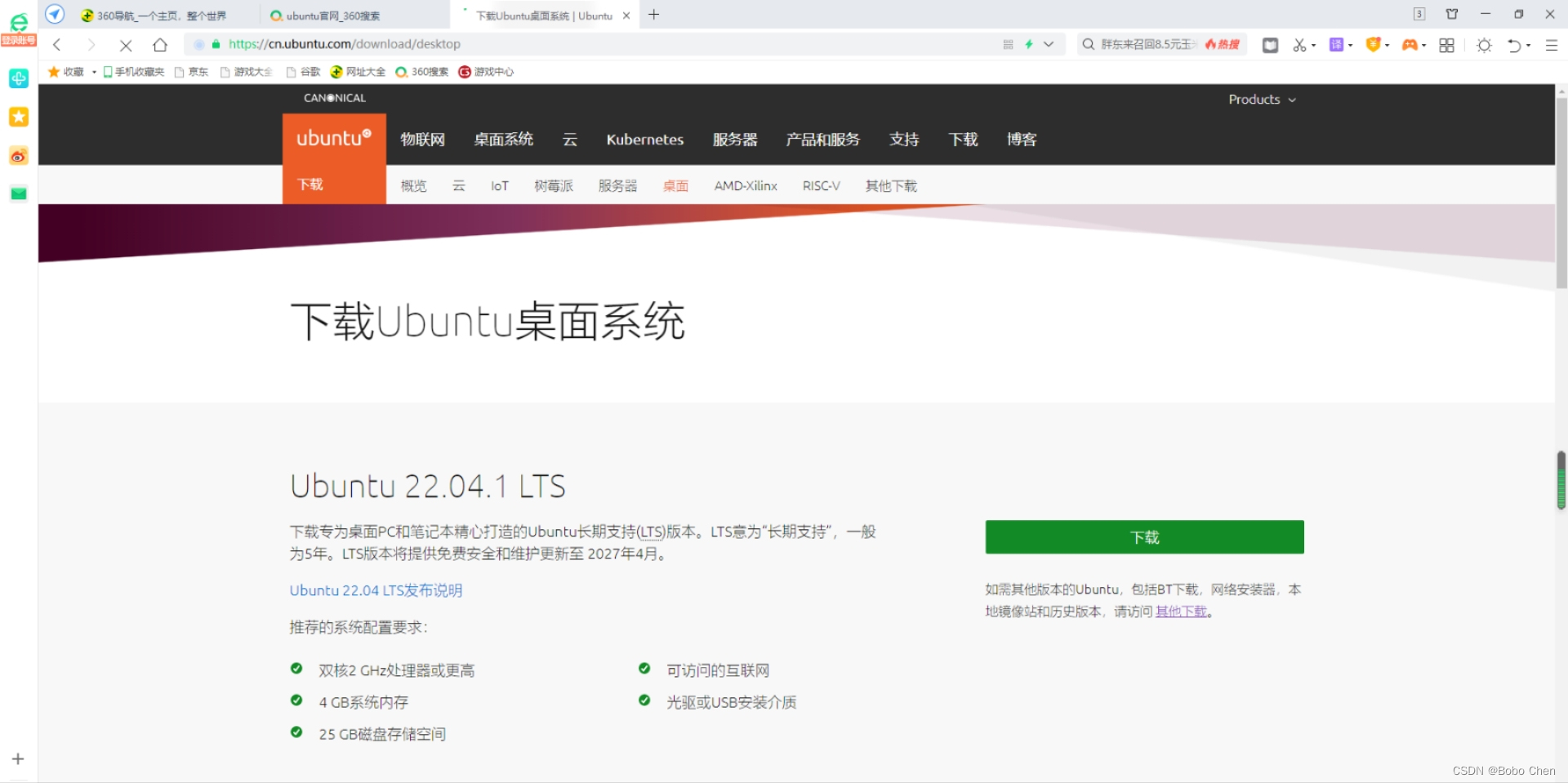Expand the Products dropdown in Canonical bar
This screenshot has height=783, width=1568.
(1262, 100)
